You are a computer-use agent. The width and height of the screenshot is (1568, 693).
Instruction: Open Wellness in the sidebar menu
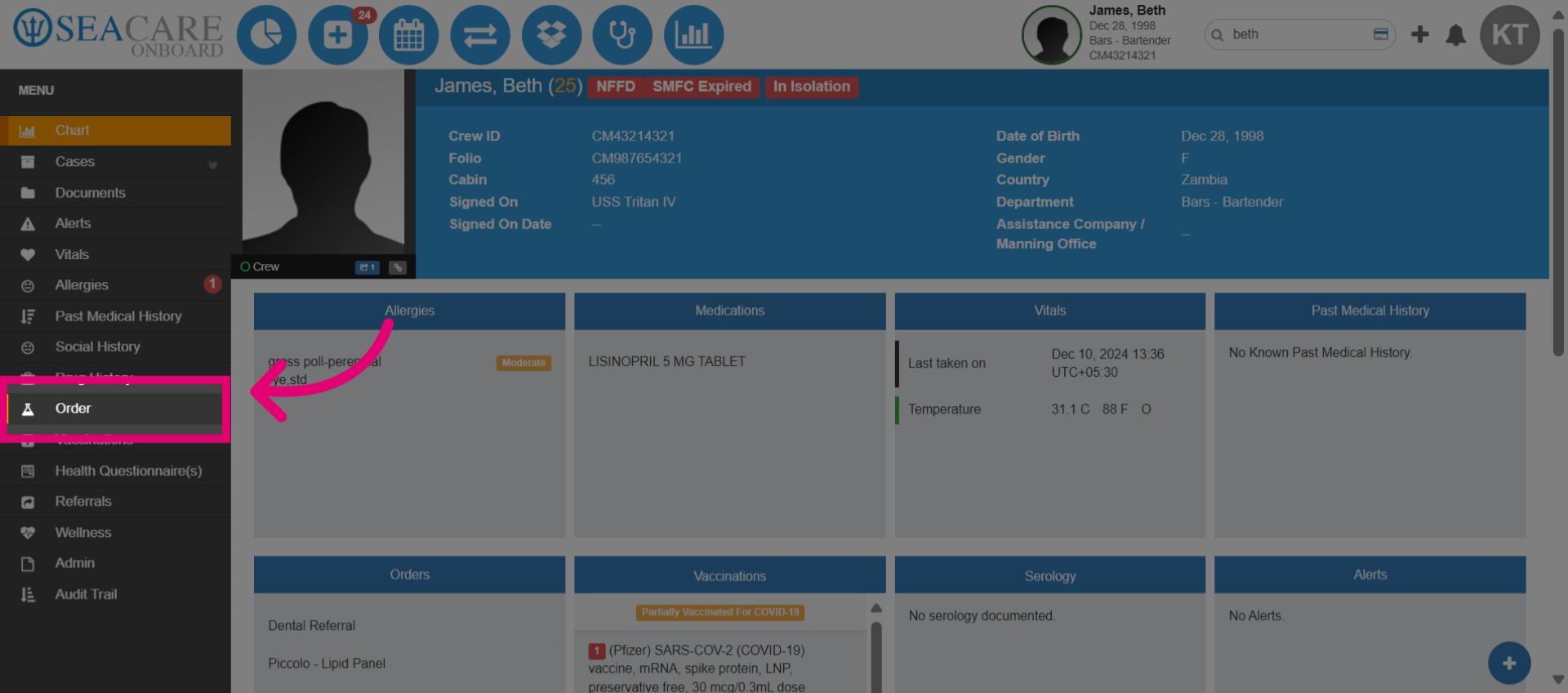[115, 532]
